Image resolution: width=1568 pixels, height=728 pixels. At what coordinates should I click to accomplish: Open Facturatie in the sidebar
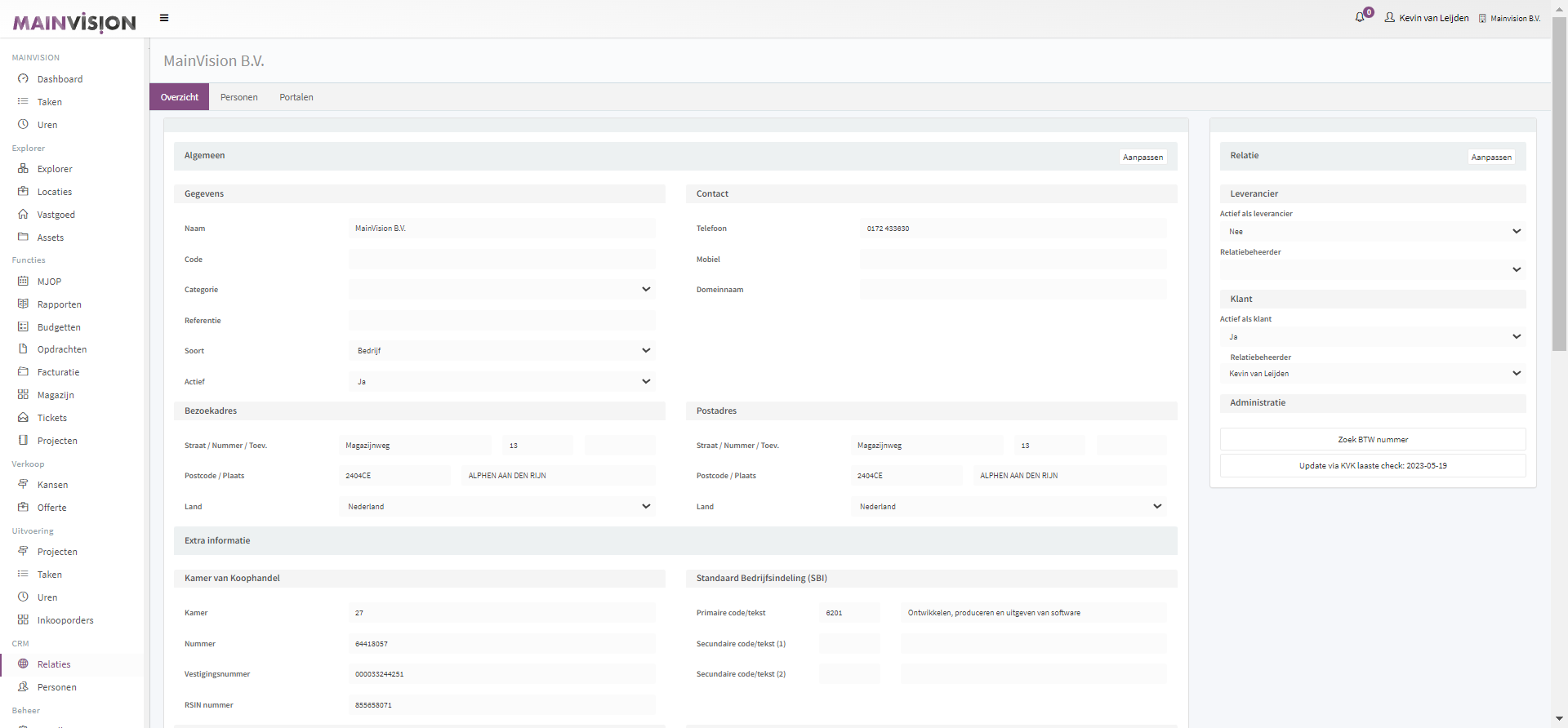pos(58,372)
